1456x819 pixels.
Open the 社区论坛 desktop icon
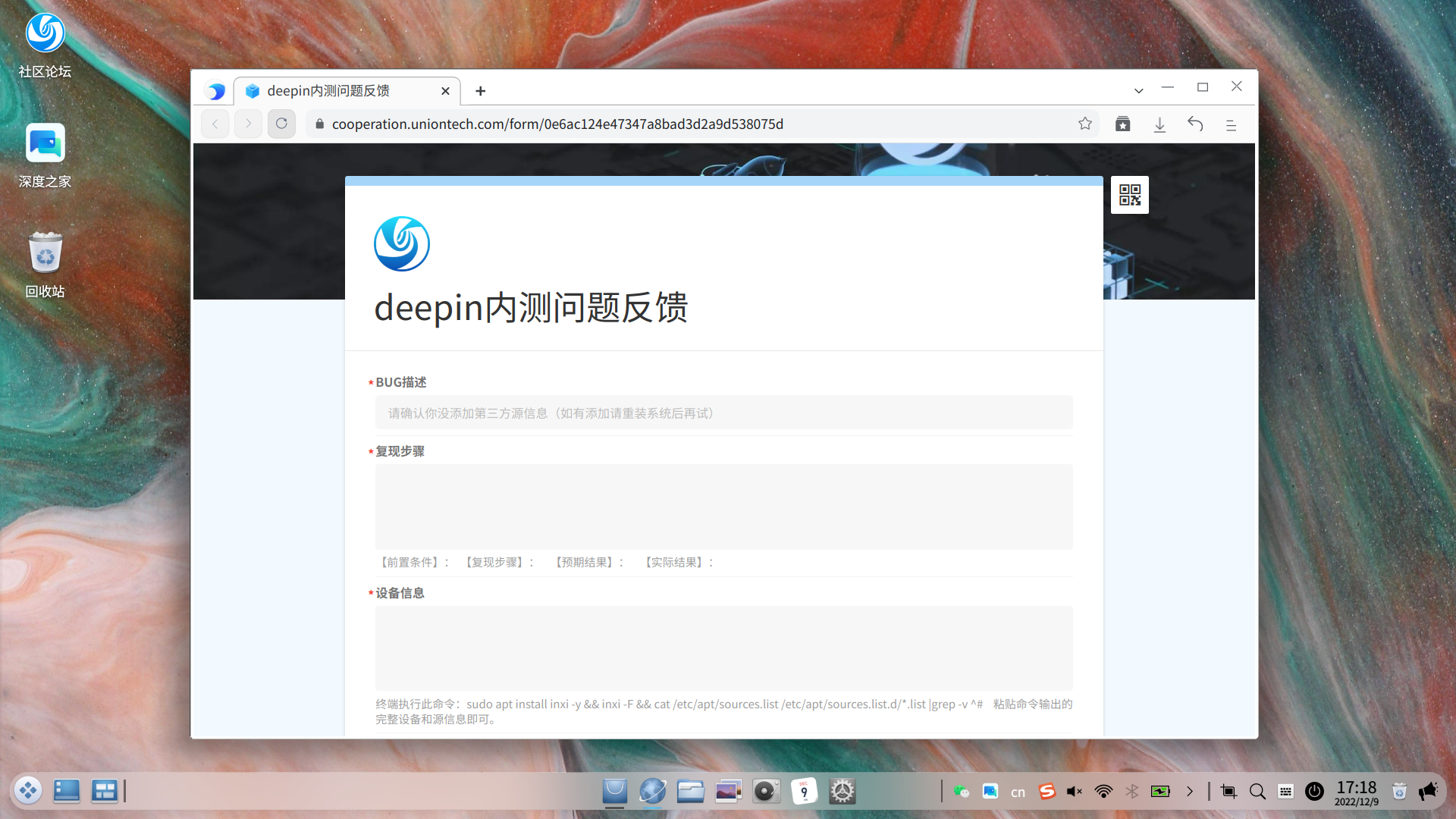(x=45, y=45)
